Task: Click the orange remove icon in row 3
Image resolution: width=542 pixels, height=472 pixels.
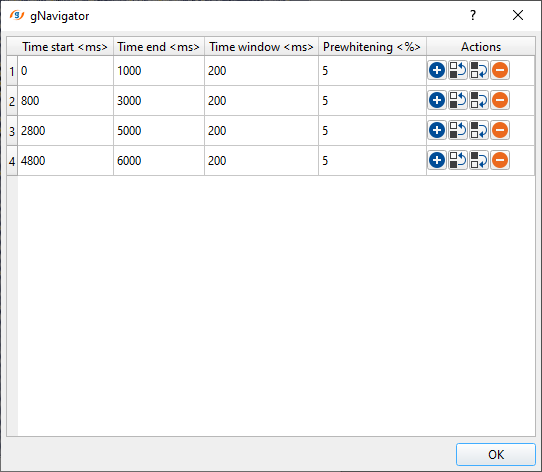Action: tap(500, 130)
